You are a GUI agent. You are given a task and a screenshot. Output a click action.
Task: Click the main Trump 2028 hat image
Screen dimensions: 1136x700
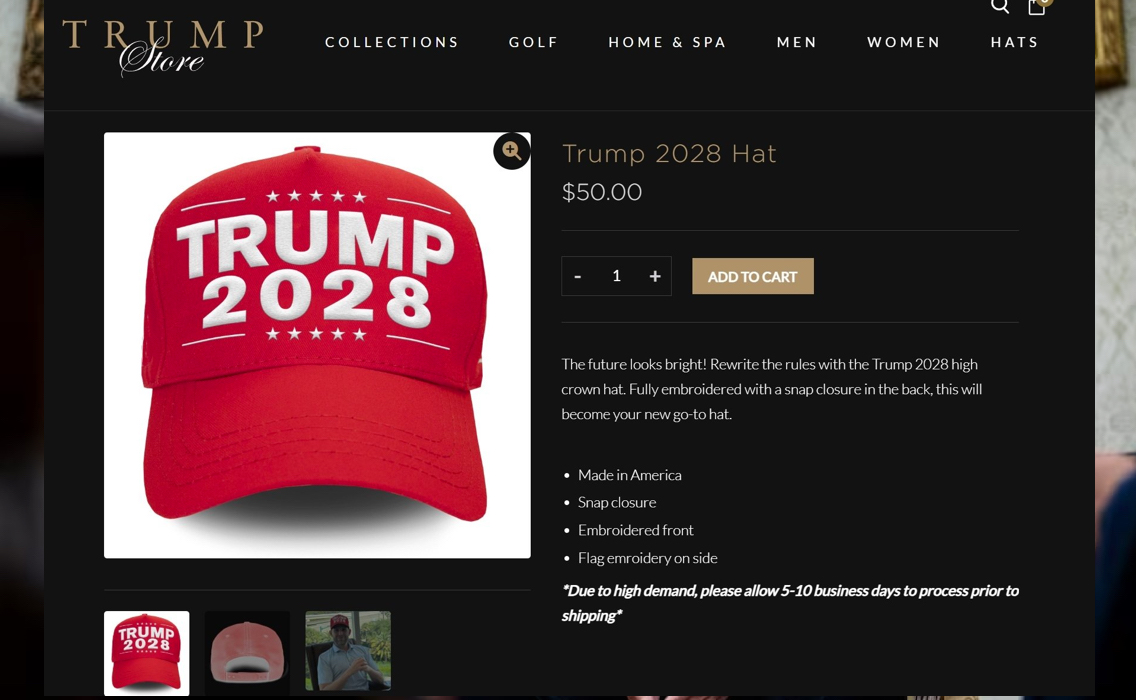click(317, 345)
